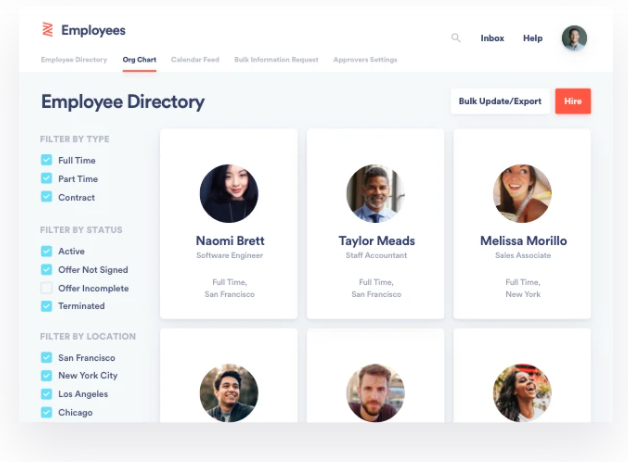Click the Staff Accountant title text
628x462 pixels.
[376, 255]
